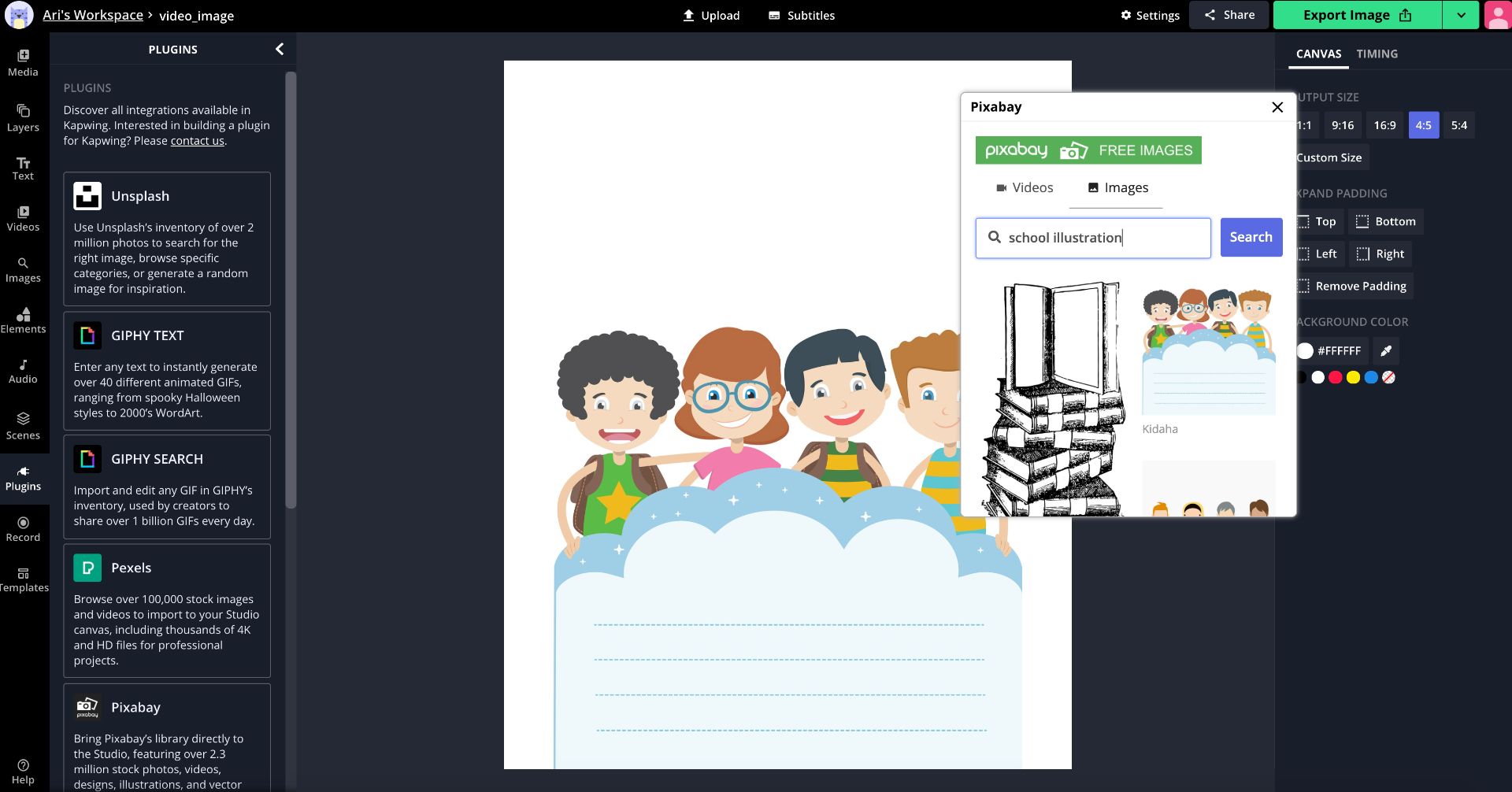Select the 9:16 output size ratio
1512x792 pixels.
(1343, 125)
